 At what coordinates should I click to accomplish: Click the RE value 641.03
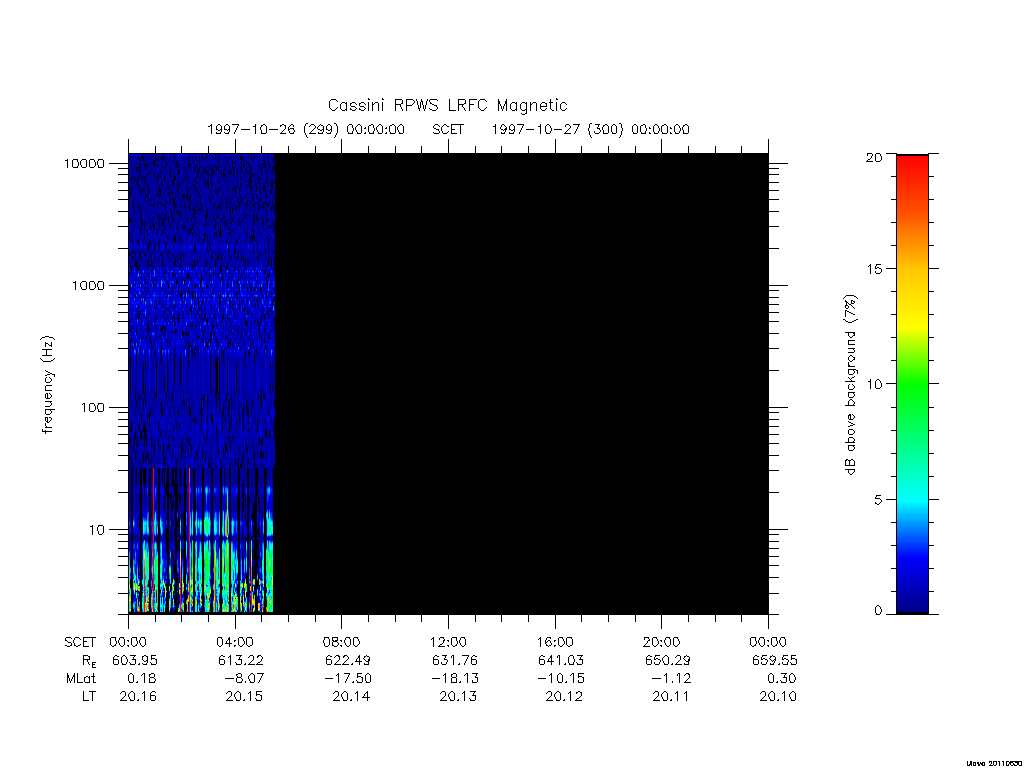click(561, 660)
